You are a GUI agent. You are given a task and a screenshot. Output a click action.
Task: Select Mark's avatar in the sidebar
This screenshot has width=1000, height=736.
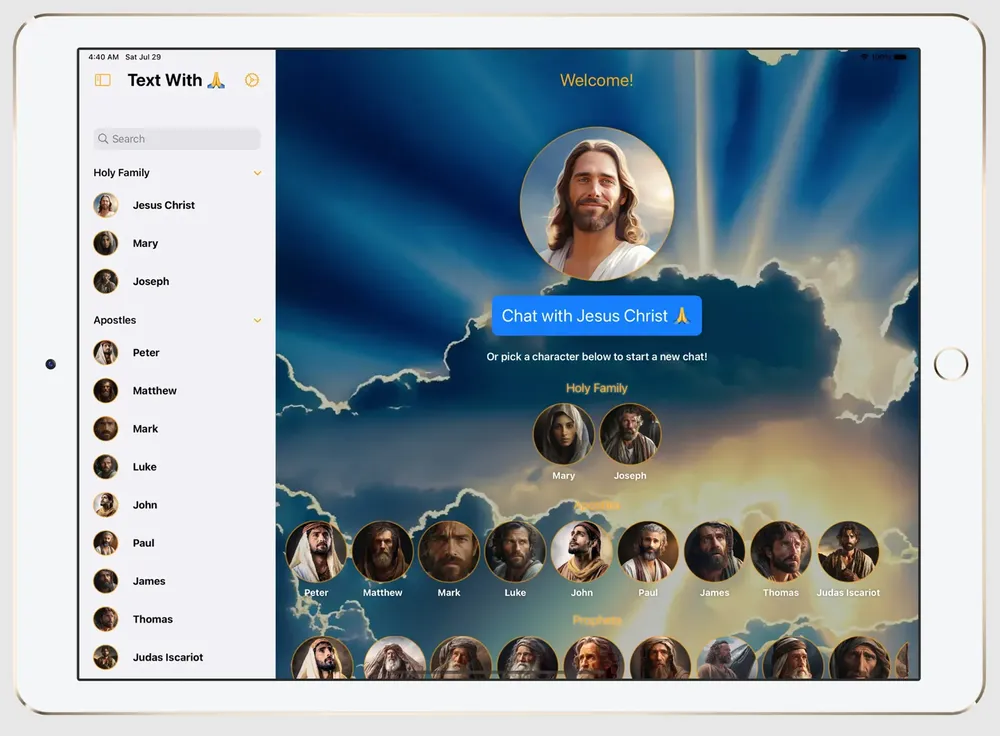[105, 428]
